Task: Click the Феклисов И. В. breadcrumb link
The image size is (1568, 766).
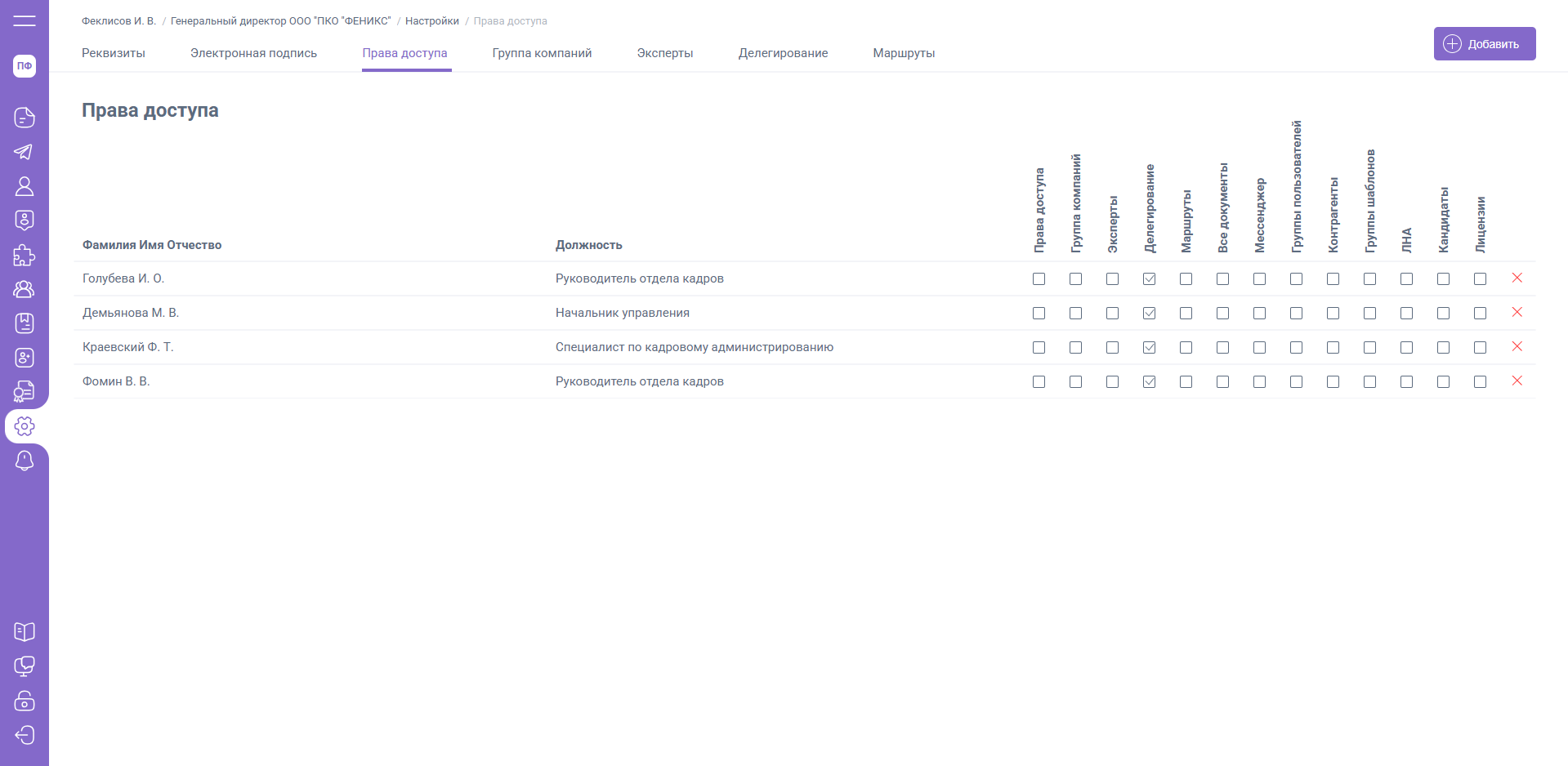Action: [118, 21]
